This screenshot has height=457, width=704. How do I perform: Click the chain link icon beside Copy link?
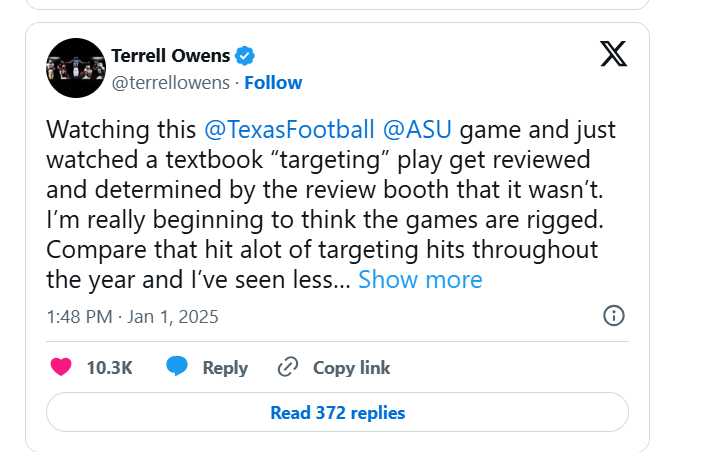point(288,367)
